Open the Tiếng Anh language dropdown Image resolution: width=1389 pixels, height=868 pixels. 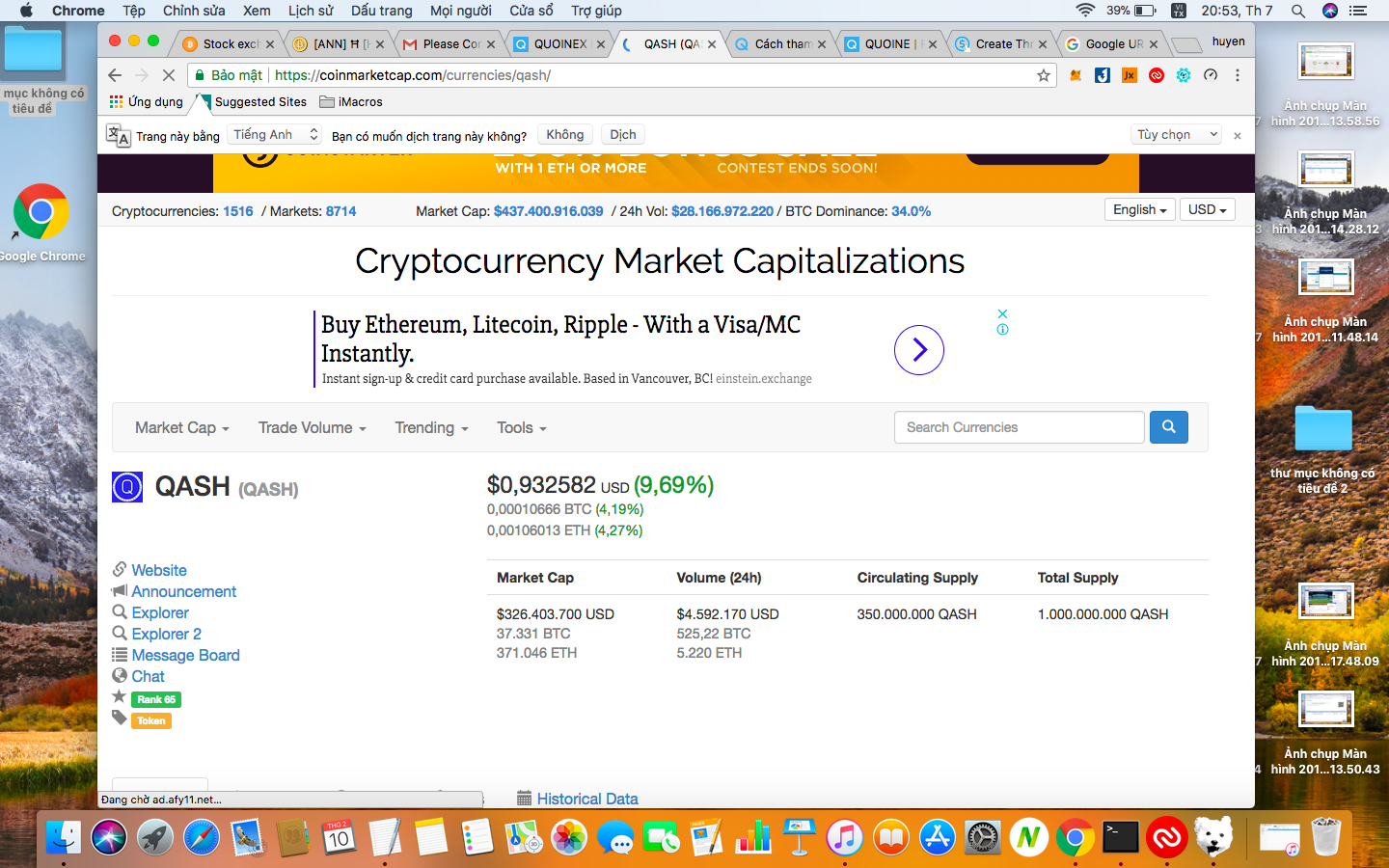[x=275, y=135]
